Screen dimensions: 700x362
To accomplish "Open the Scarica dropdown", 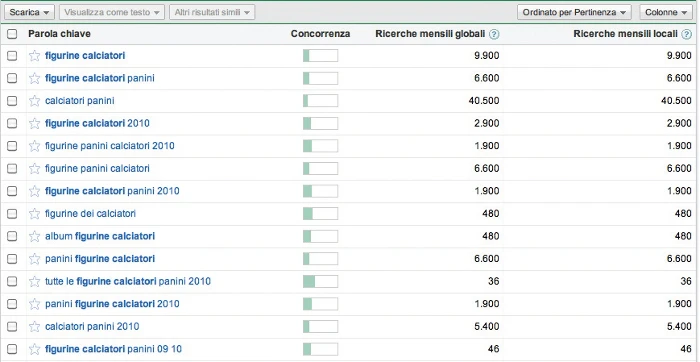I will click(29, 12).
